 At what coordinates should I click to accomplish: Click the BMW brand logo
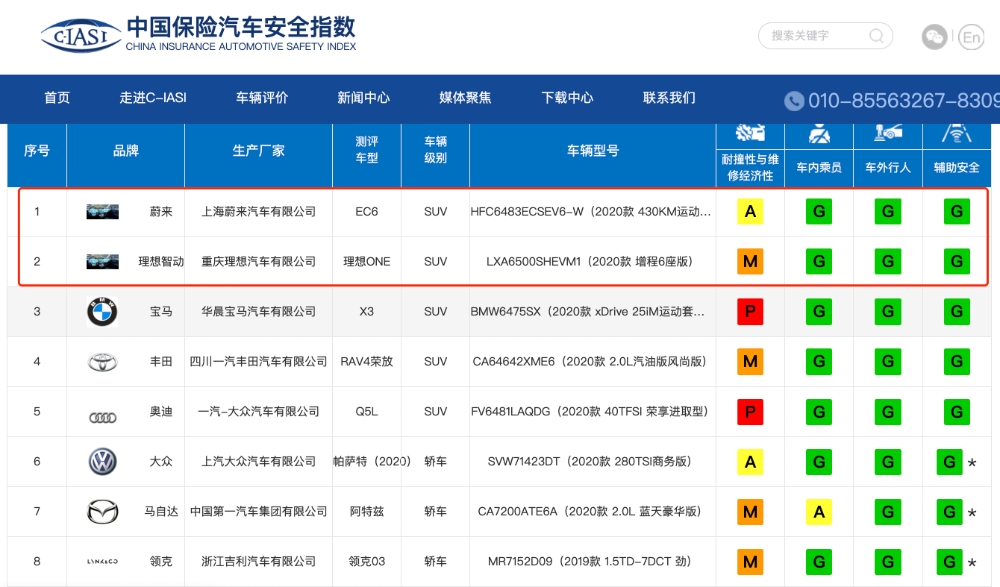click(x=102, y=311)
